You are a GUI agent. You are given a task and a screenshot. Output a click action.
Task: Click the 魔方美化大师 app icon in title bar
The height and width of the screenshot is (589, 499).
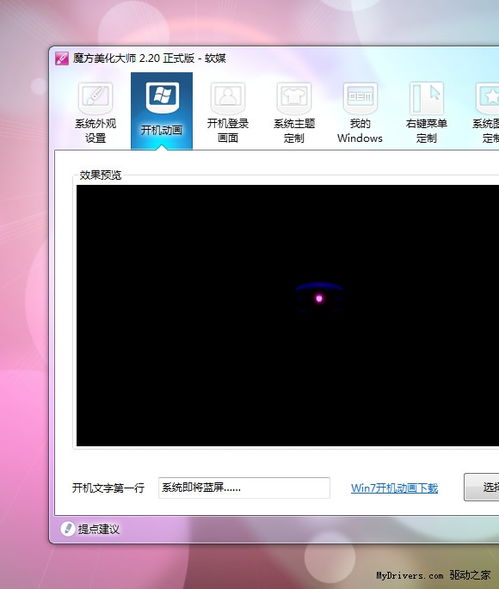(62, 59)
